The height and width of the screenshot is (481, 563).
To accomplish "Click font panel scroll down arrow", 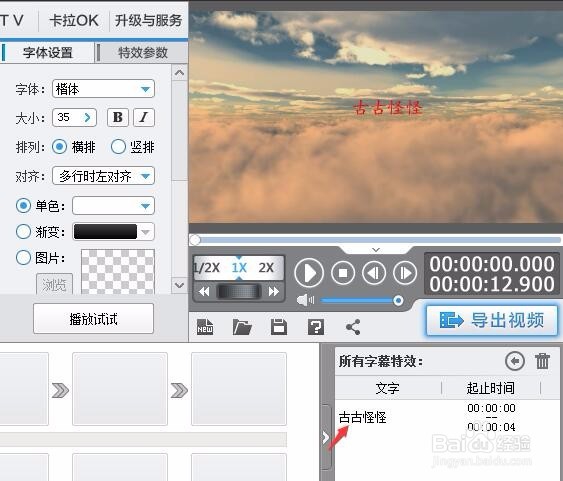I will point(179,285).
